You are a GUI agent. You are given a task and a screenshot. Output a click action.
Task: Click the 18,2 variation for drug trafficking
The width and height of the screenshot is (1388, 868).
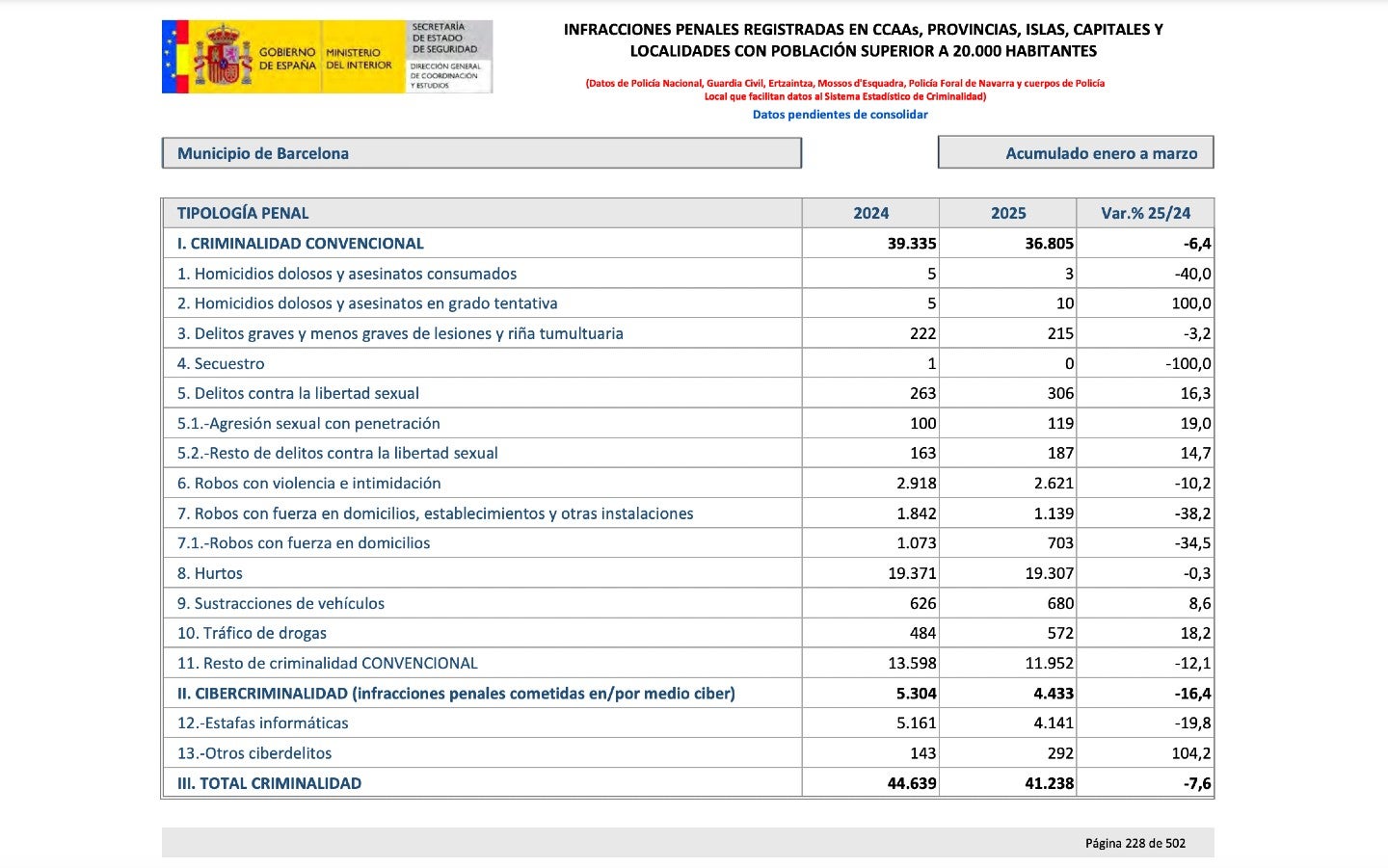click(1195, 633)
